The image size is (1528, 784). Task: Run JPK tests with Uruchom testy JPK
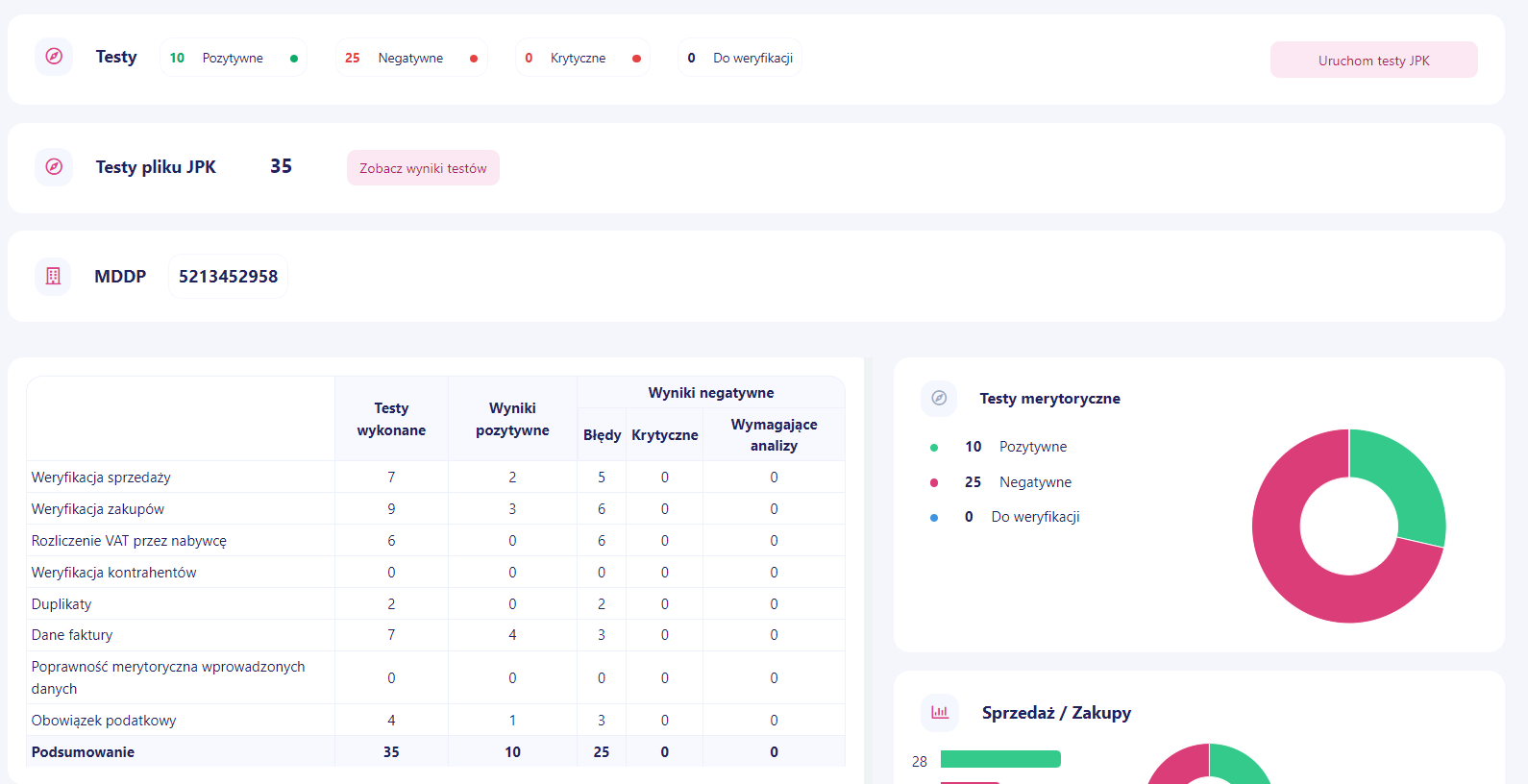[1373, 60]
